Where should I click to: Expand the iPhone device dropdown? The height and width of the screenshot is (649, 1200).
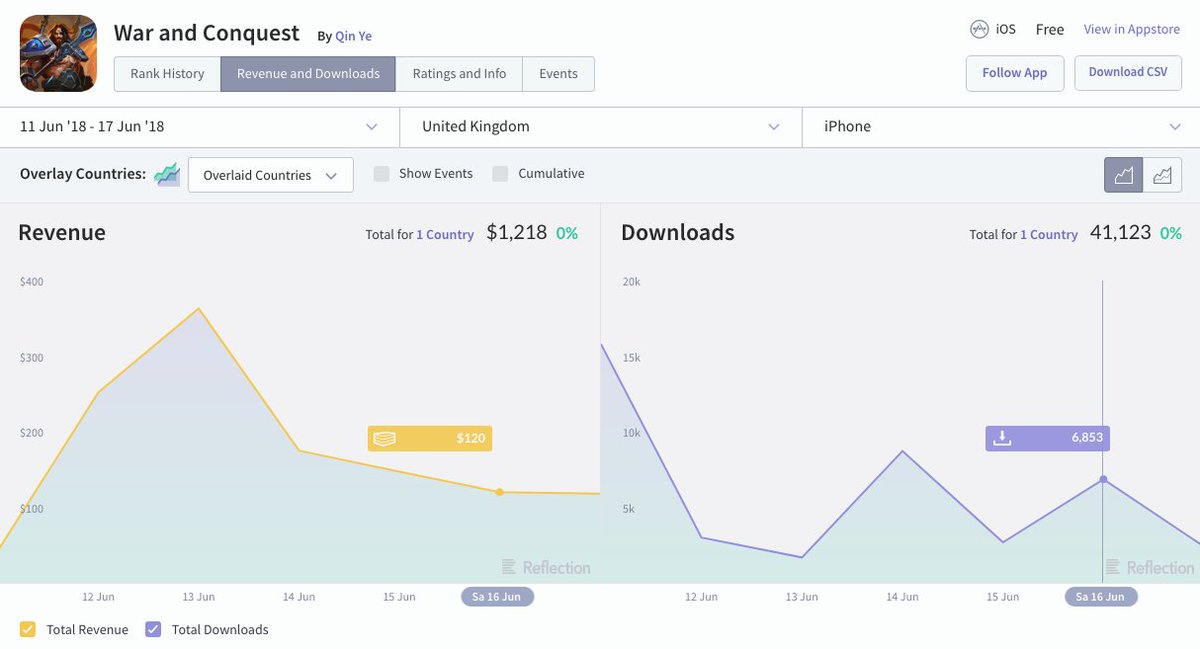pos(1001,127)
